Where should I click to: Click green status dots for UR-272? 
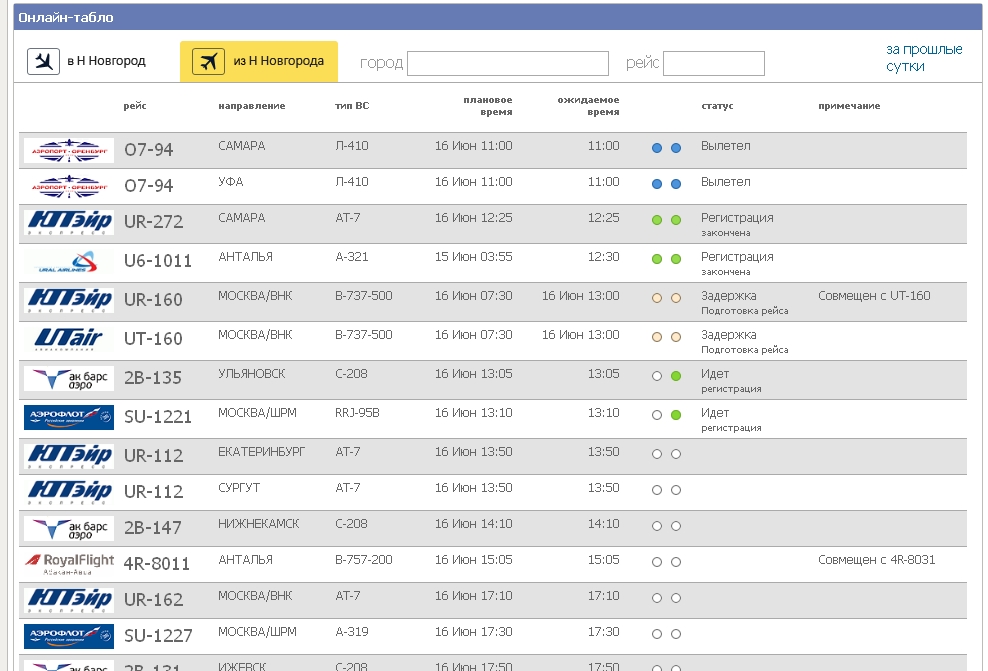pos(666,220)
